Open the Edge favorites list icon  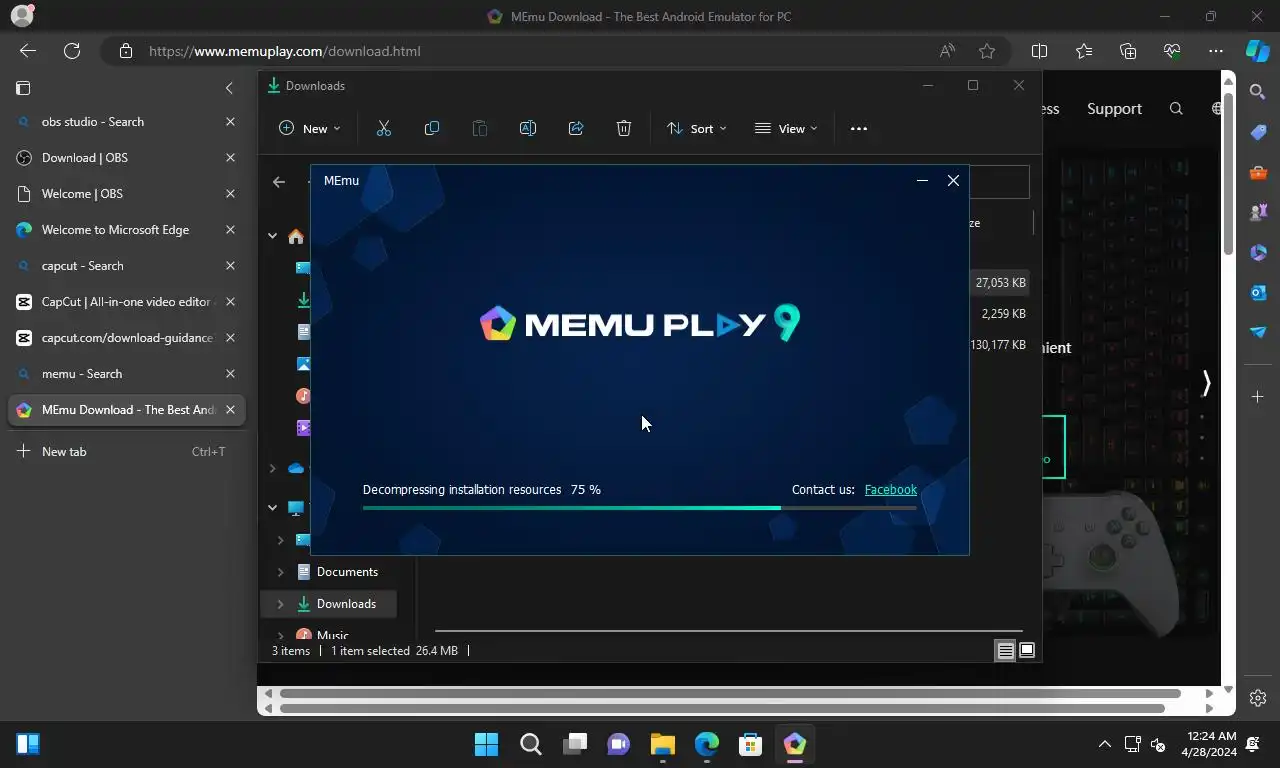pos(1084,51)
